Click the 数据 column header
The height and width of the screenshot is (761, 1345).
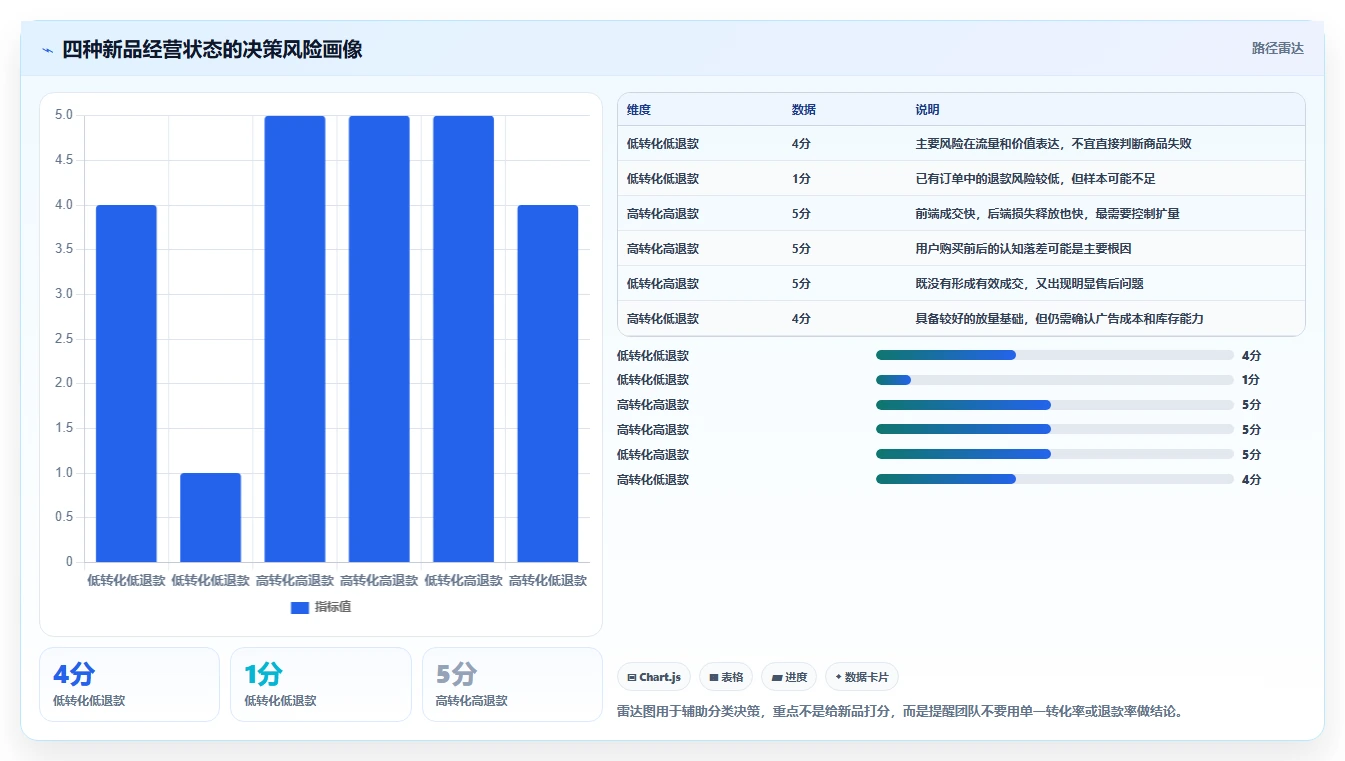[x=804, y=110]
